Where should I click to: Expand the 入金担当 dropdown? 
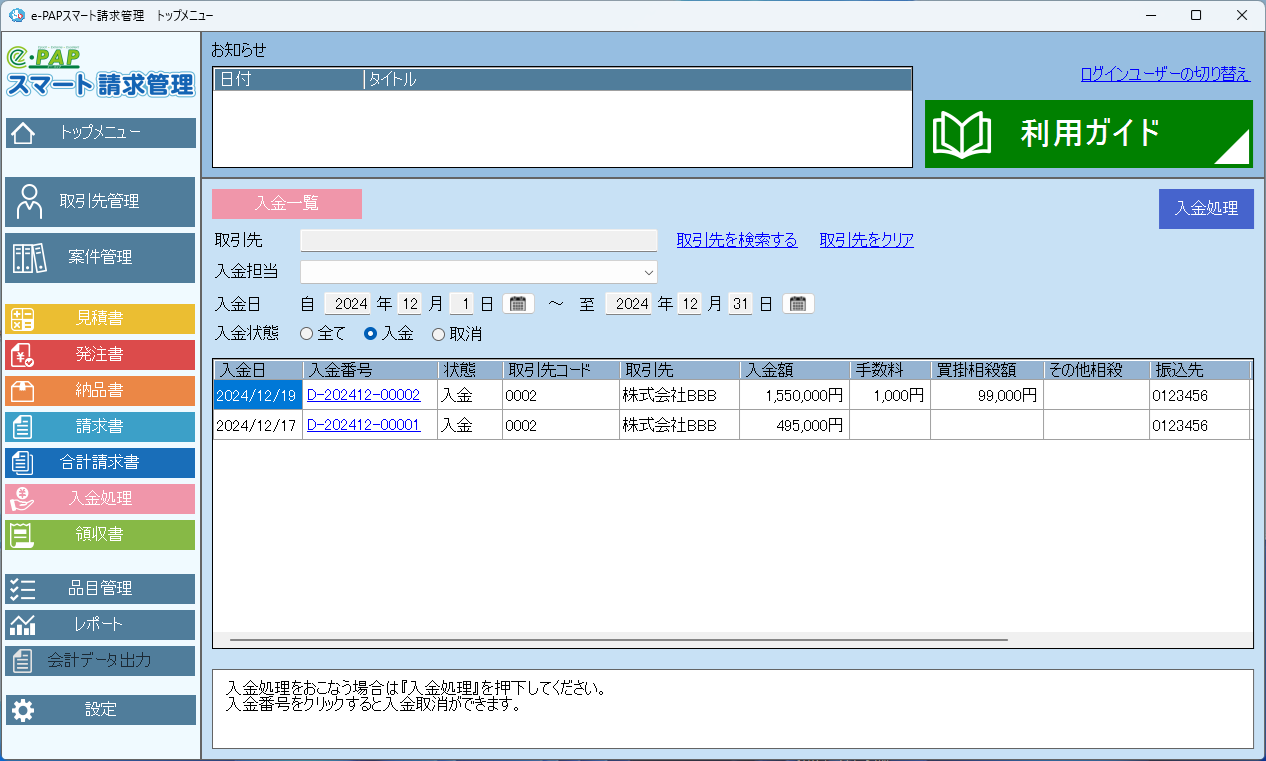[x=649, y=271]
